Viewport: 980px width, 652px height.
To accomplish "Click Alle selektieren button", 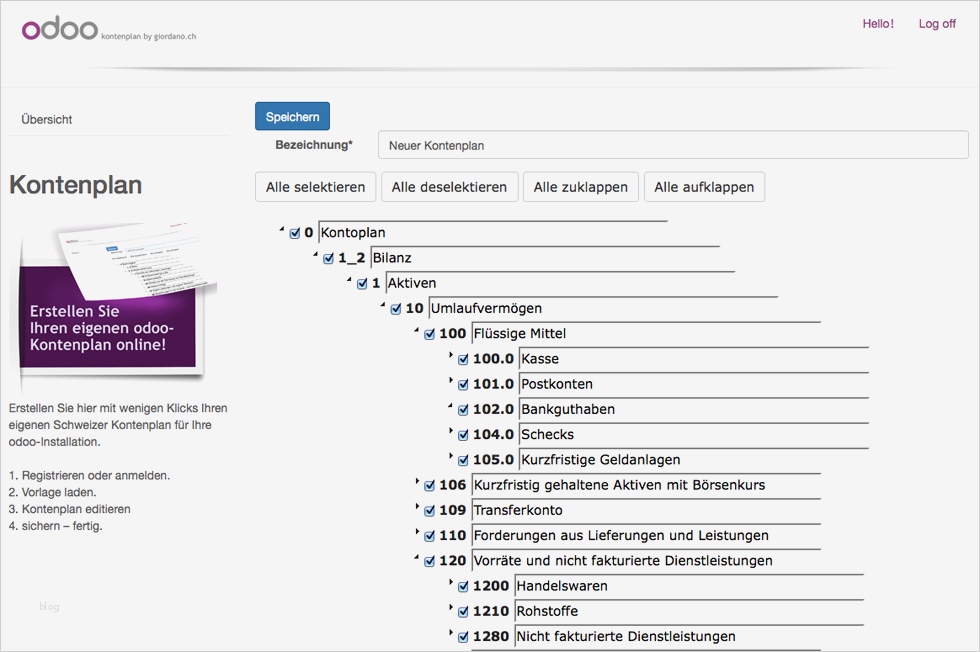I will [315, 187].
